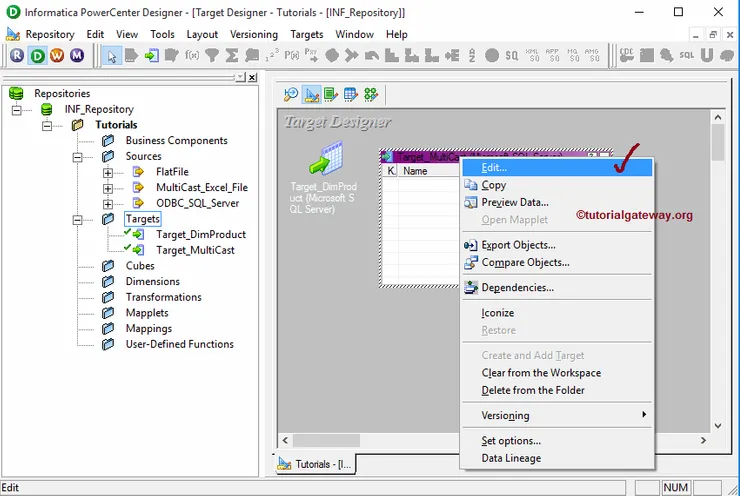Expand the ODBC_SQL_Server node
Screen dimensions: 740x496
(x=108, y=204)
